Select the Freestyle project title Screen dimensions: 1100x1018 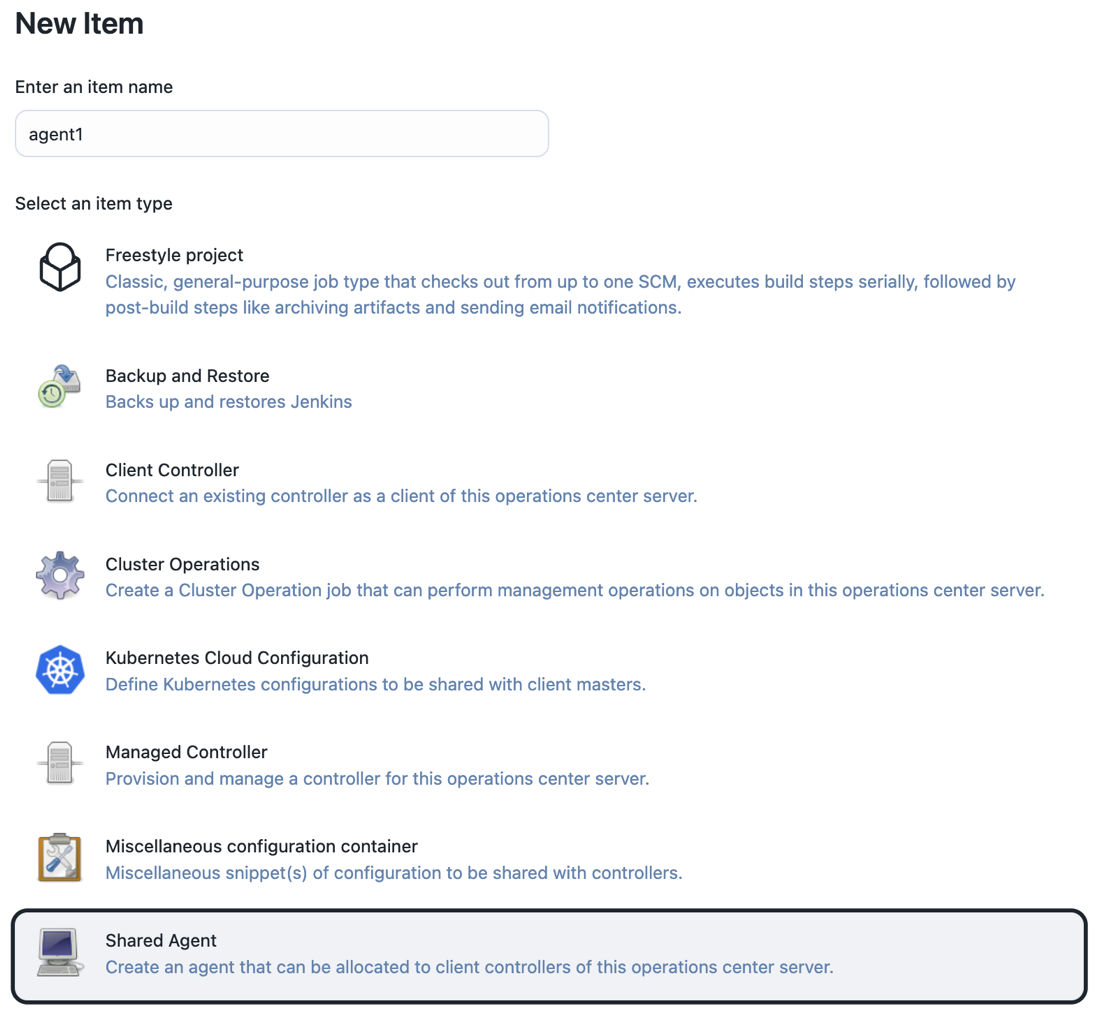[174, 255]
